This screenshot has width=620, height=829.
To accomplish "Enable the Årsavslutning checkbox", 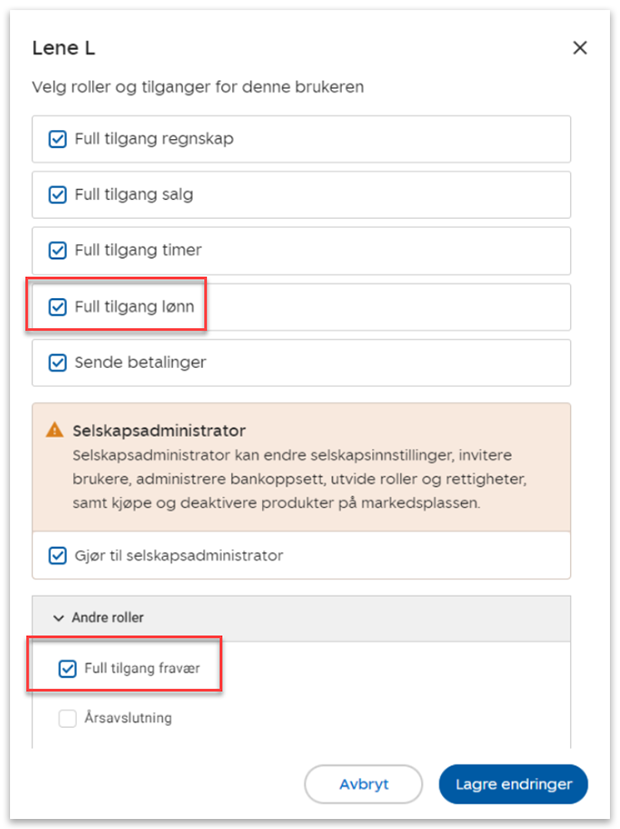I will pos(67,719).
